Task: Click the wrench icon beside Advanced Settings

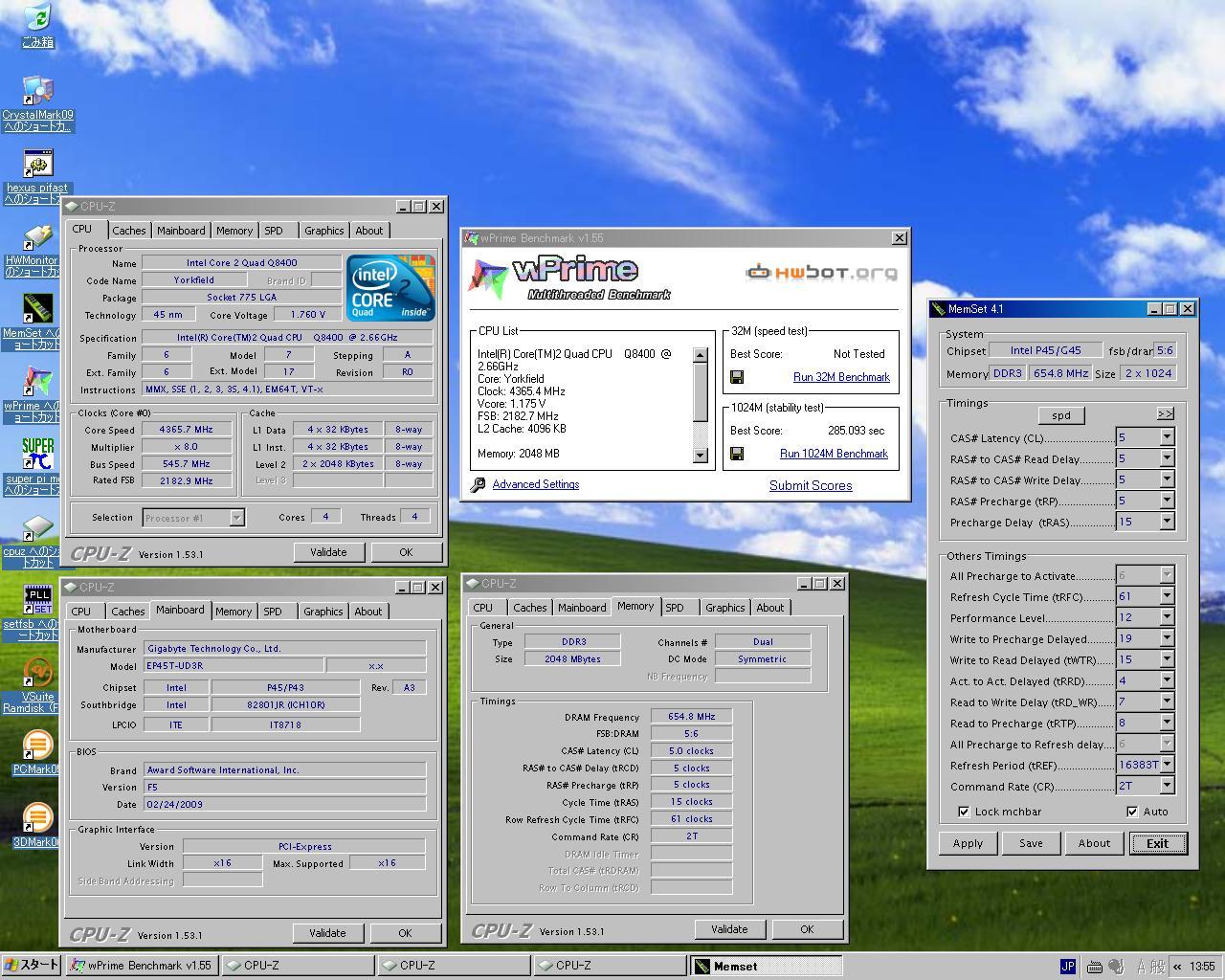Action: pos(479,485)
